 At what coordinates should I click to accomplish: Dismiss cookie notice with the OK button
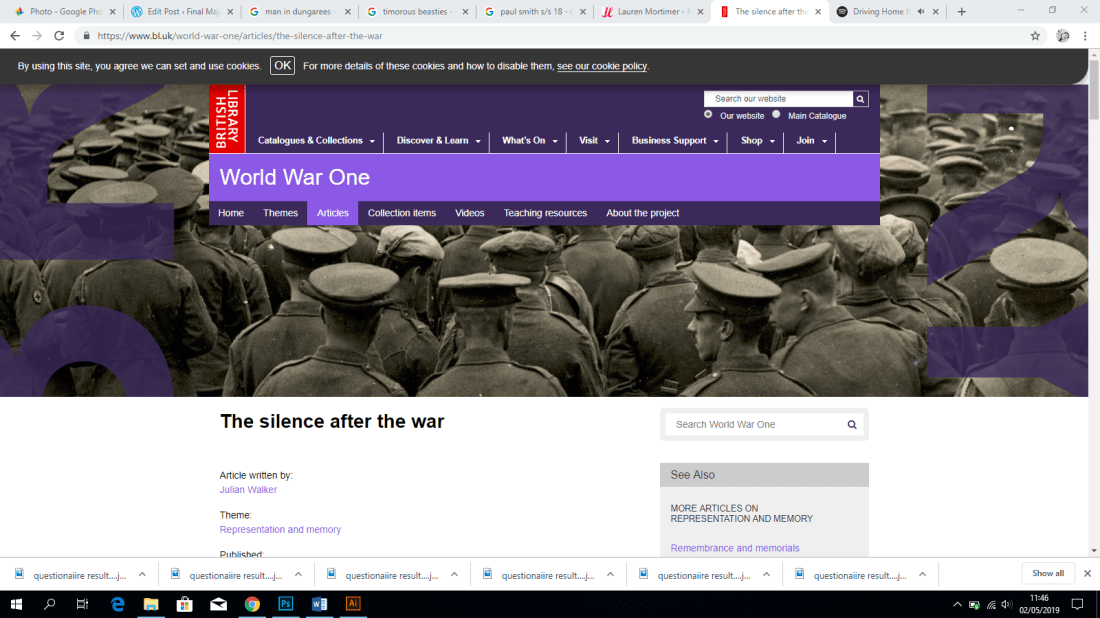(281, 65)
